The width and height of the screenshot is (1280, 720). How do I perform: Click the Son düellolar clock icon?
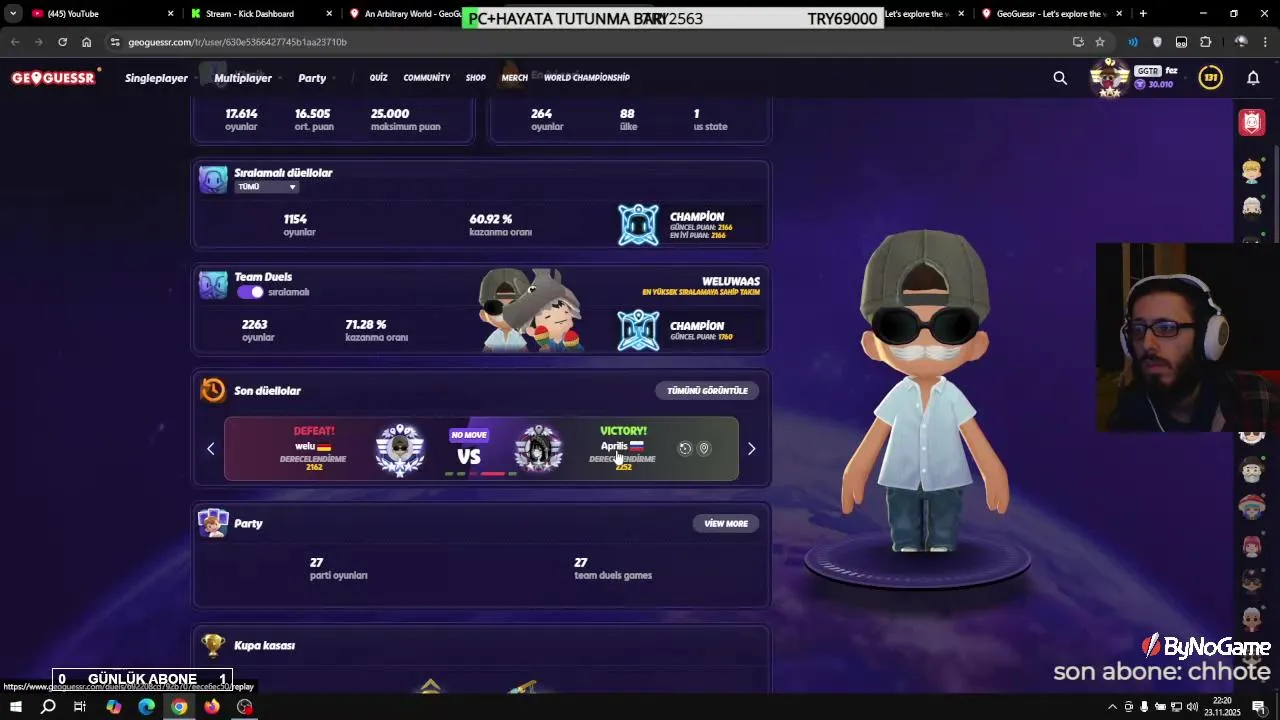click(213, 390)
